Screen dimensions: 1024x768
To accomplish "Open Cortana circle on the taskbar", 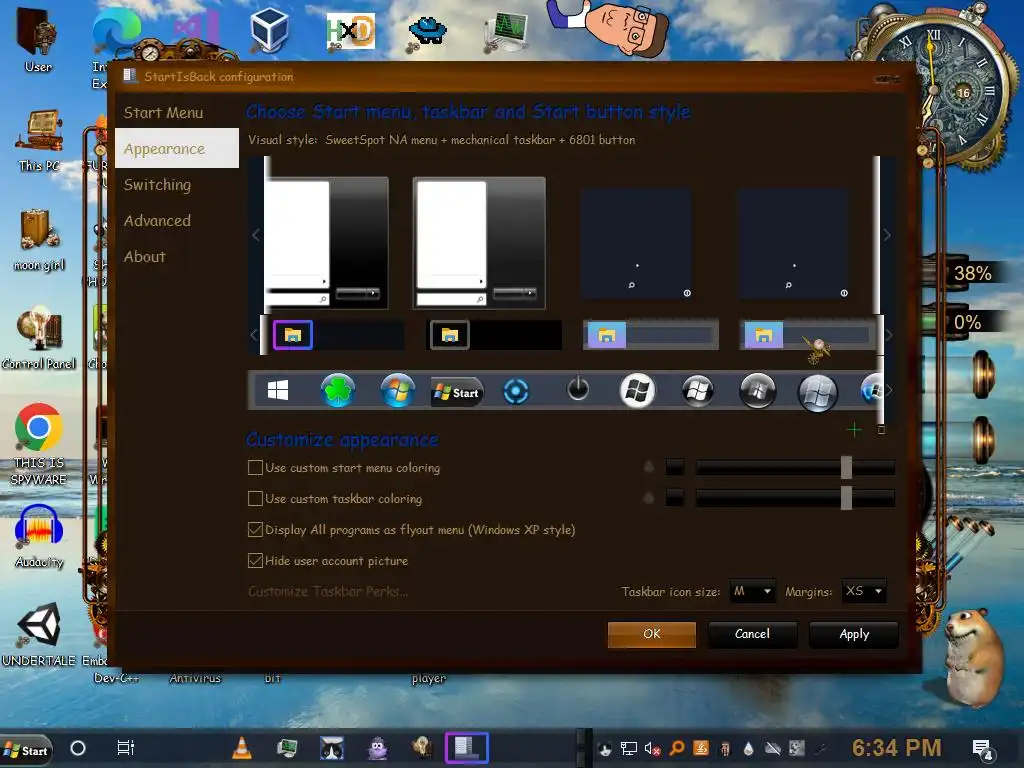I will pyautogui.click(x=78, y=748).
